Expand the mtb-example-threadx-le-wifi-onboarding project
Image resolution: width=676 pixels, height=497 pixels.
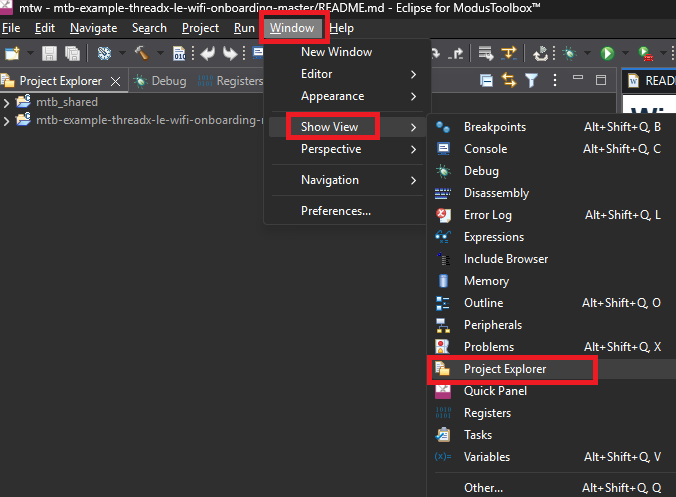pyautogui.click(x=8, y=121)
